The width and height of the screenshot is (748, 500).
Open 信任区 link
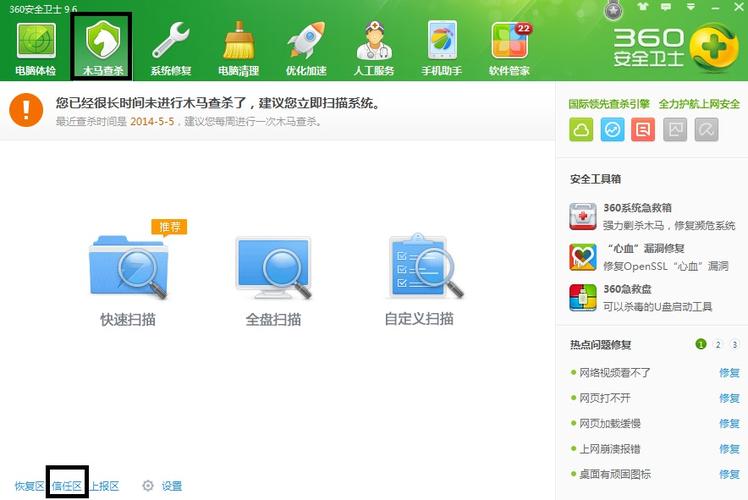click(x=67, y=486)
